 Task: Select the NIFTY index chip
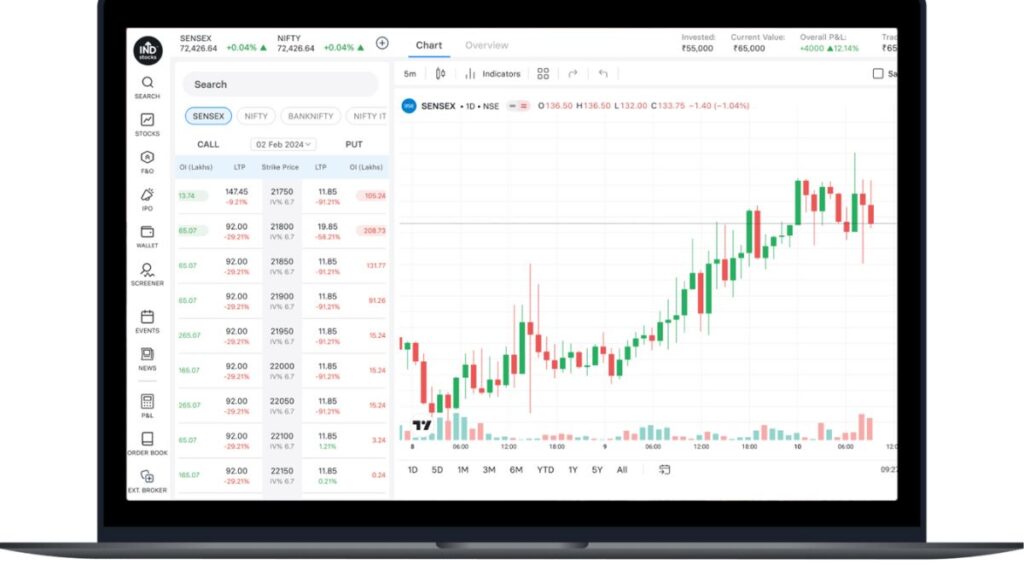coord(256,116)
